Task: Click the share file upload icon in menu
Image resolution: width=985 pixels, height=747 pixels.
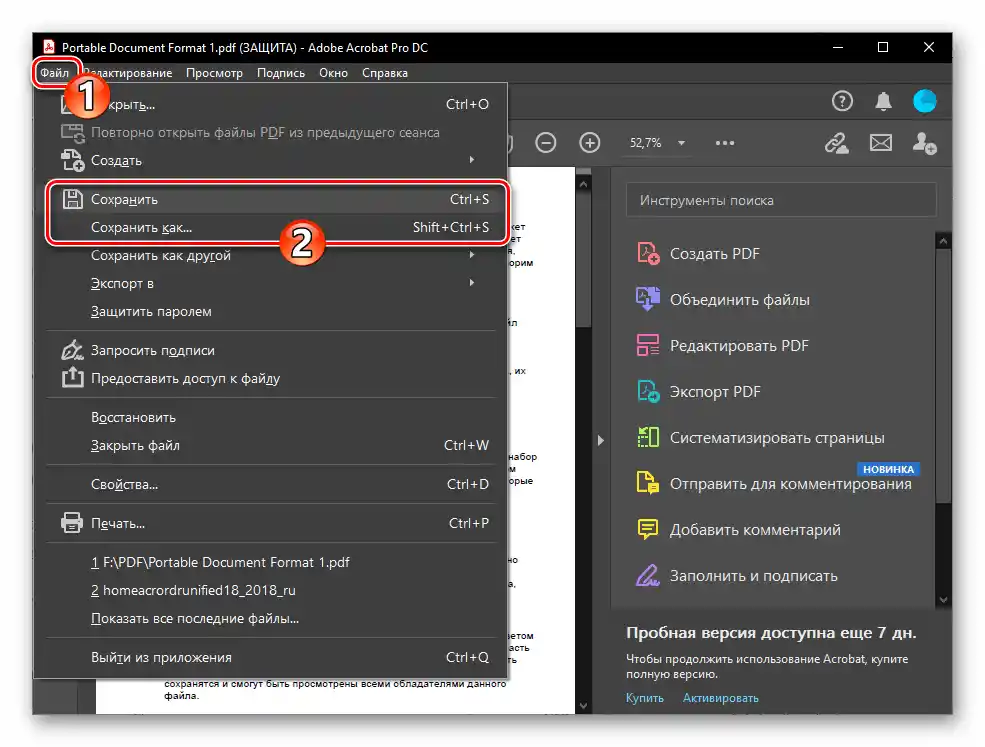Action: click(72, 377)
